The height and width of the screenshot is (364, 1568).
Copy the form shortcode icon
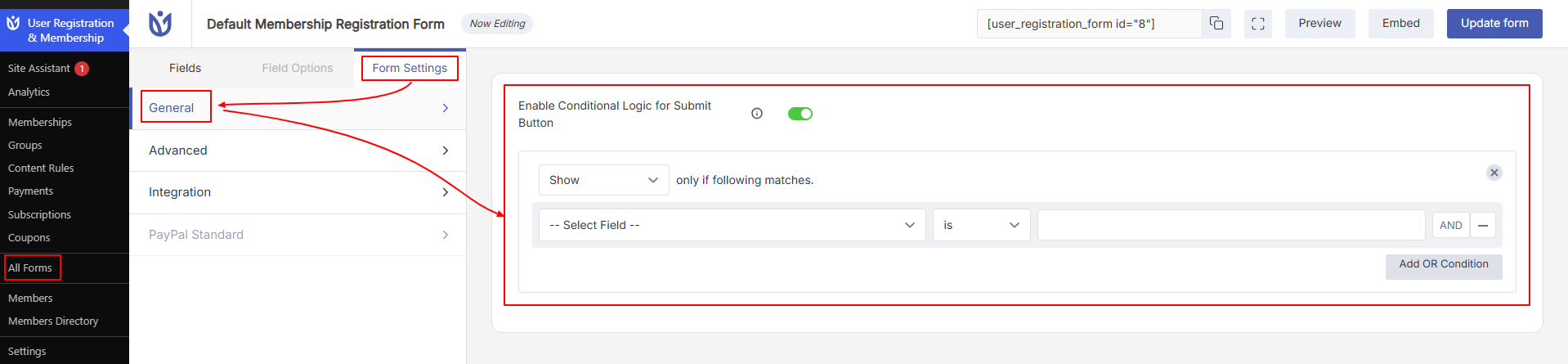1216,24
